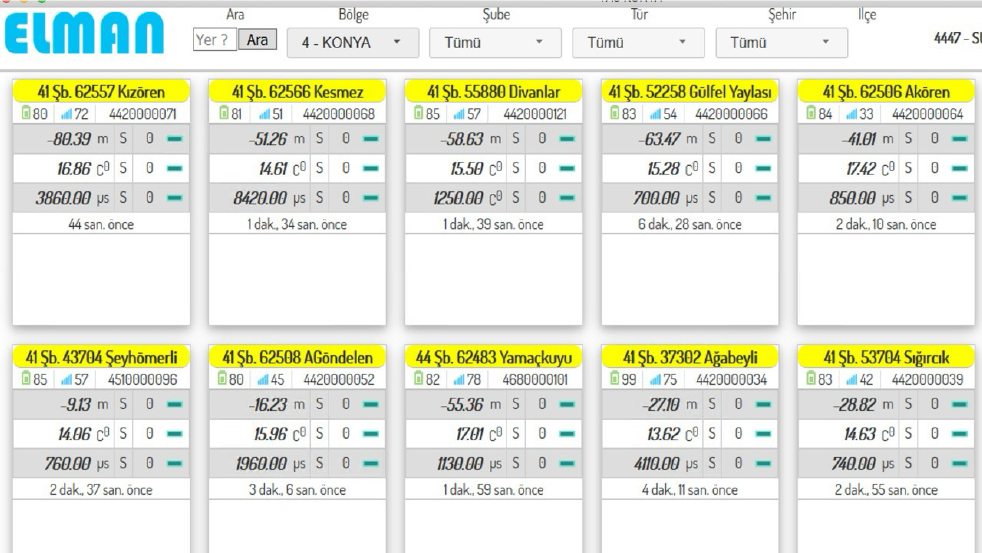The width and height of the screenshot is (982, 553).
Task: Open the Tür dropdown set to Tümü
Action: (638, 43)
